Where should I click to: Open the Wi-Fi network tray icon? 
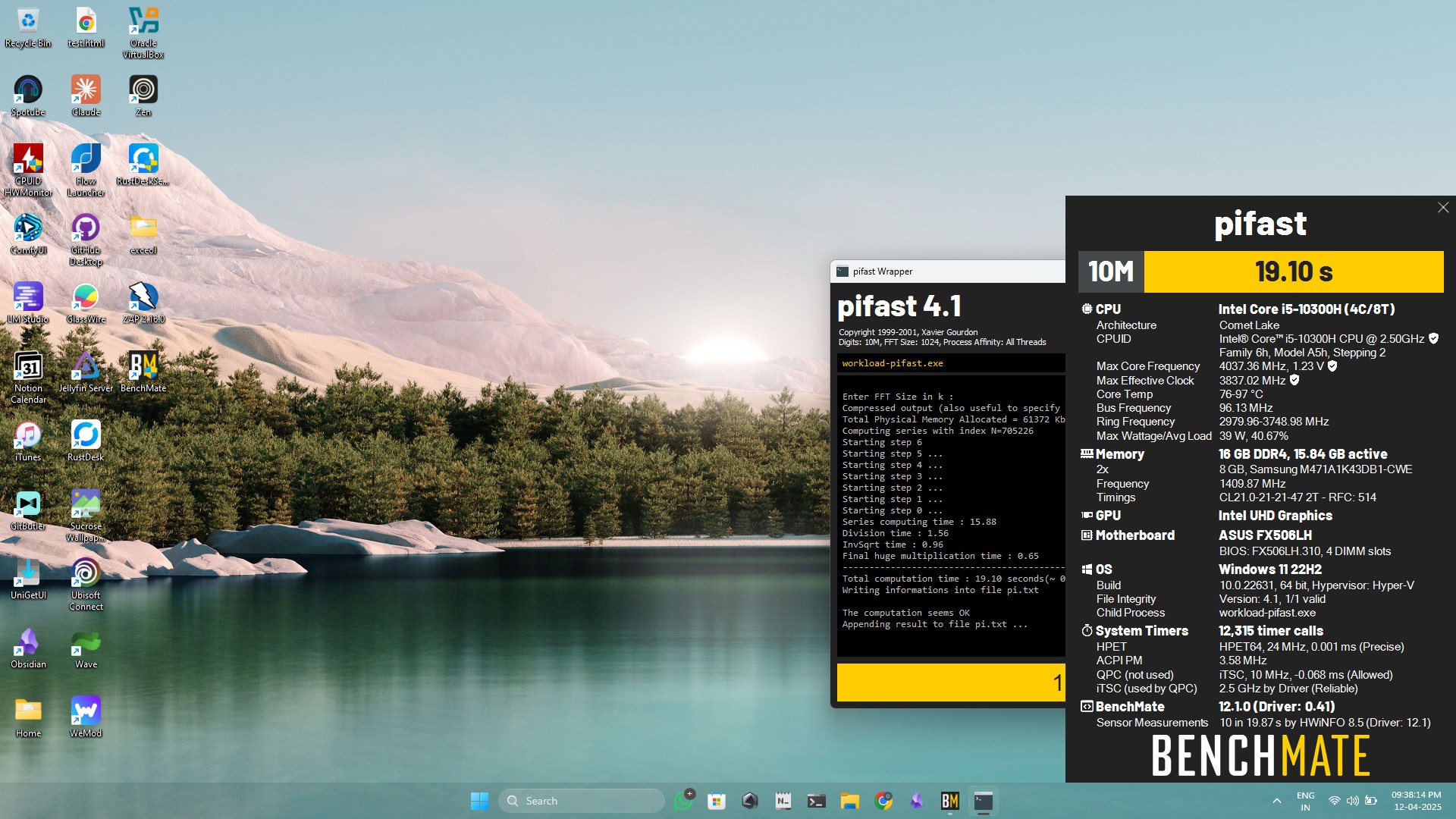click(x=1335, y=801)
